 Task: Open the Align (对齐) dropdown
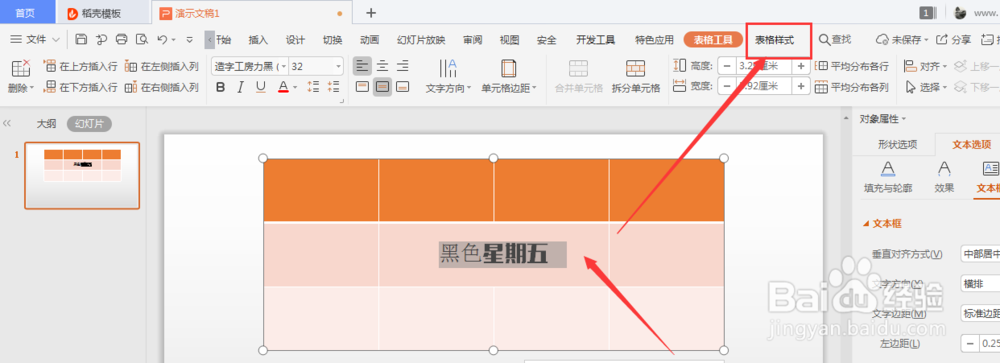[926, 66]
